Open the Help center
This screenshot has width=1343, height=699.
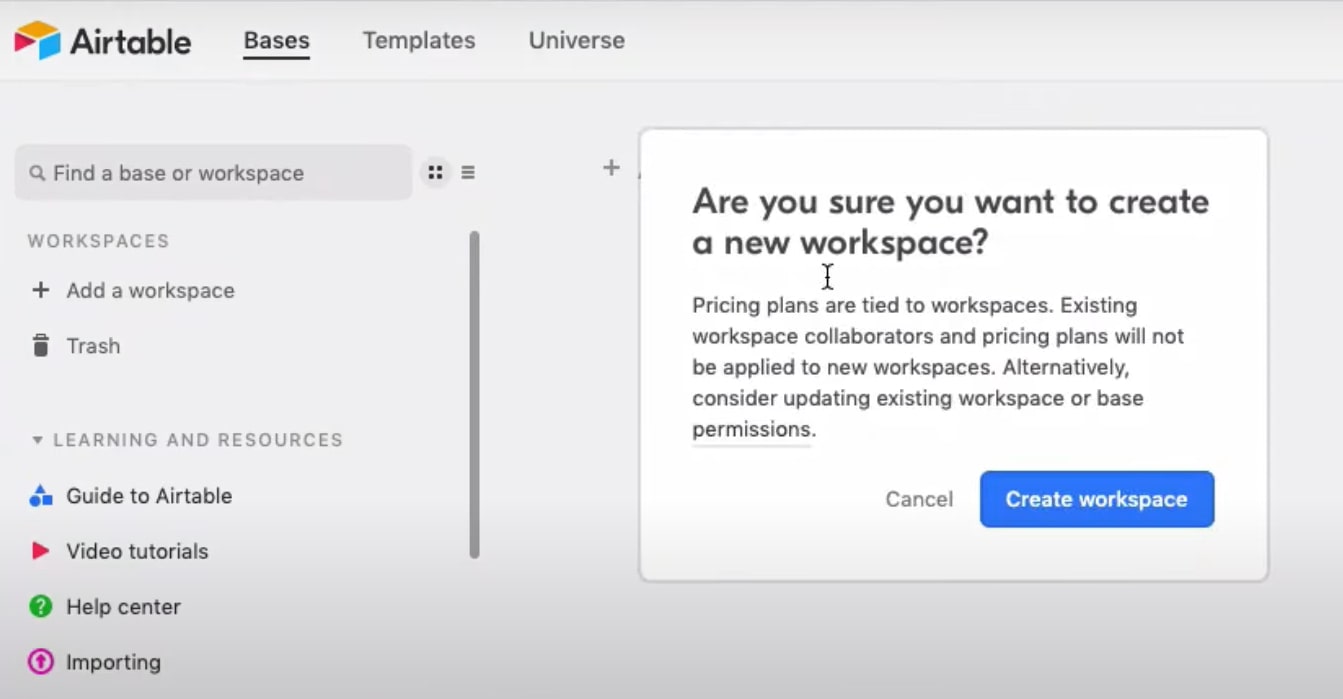click(123, 606)
